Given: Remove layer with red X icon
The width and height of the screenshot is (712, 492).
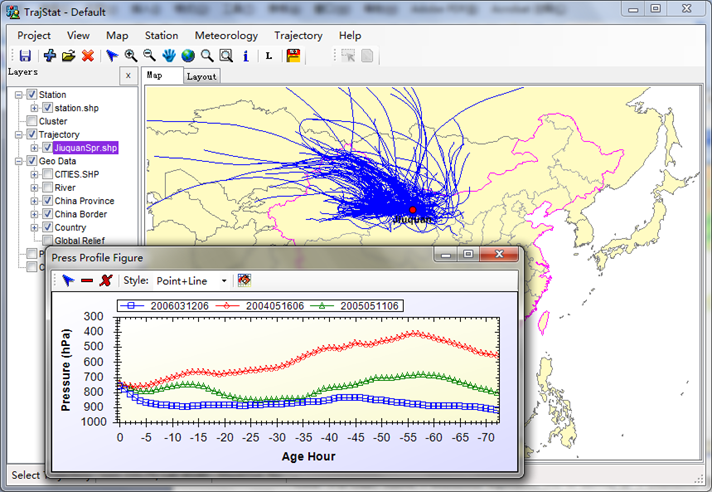Looking at the screenshot, I should click(88, 56).
